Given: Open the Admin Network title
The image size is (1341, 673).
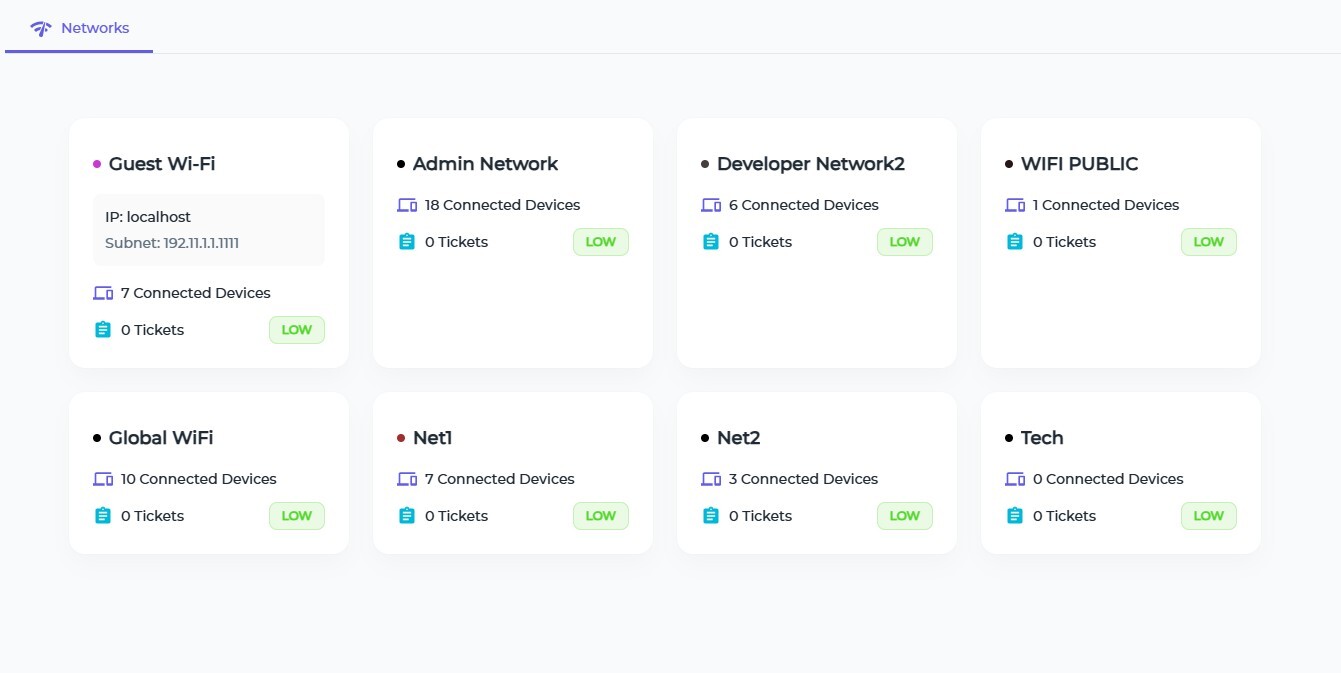Looking at the screenshot, I should coord(485,164).
